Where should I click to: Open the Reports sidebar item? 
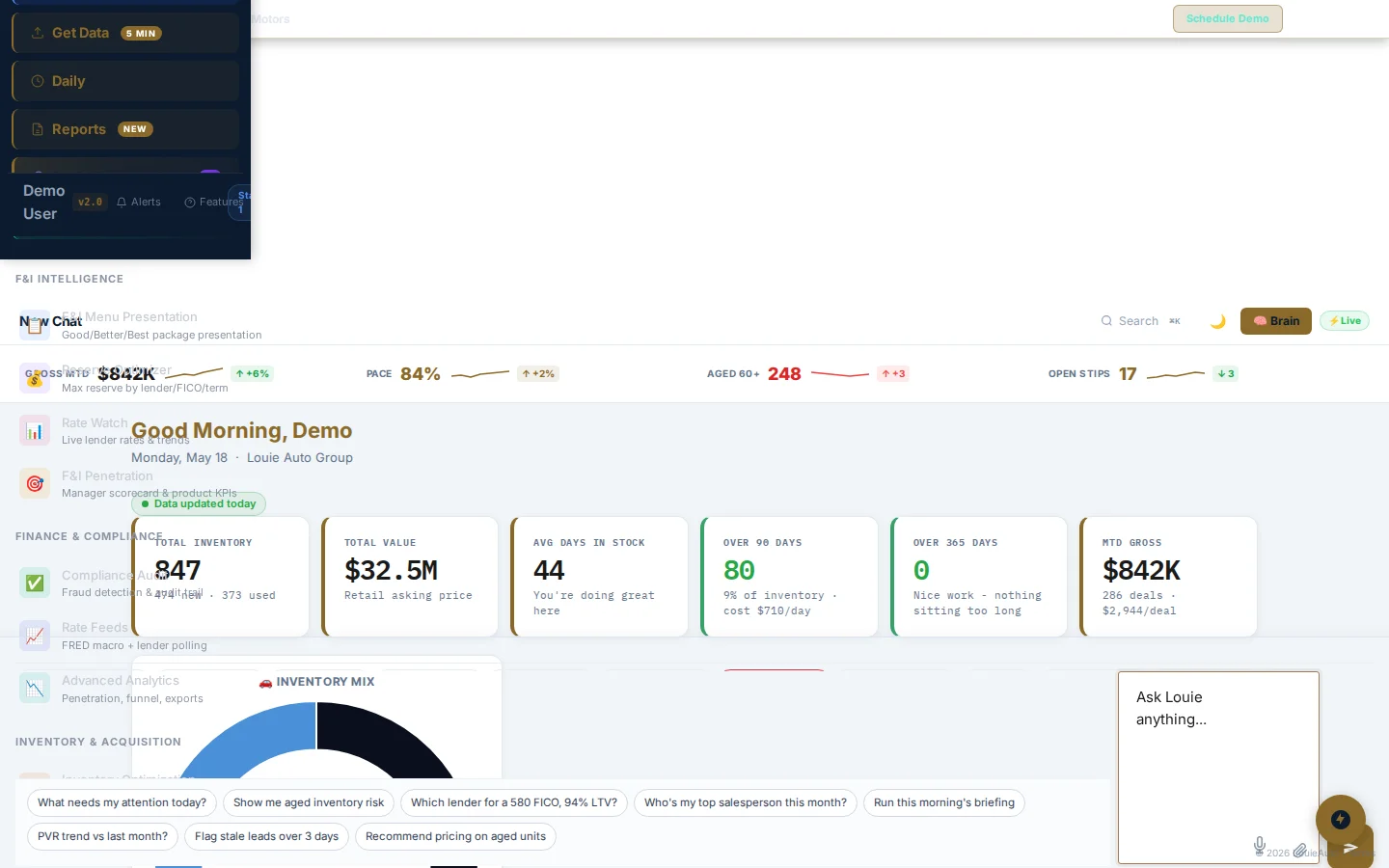[125, 129]
